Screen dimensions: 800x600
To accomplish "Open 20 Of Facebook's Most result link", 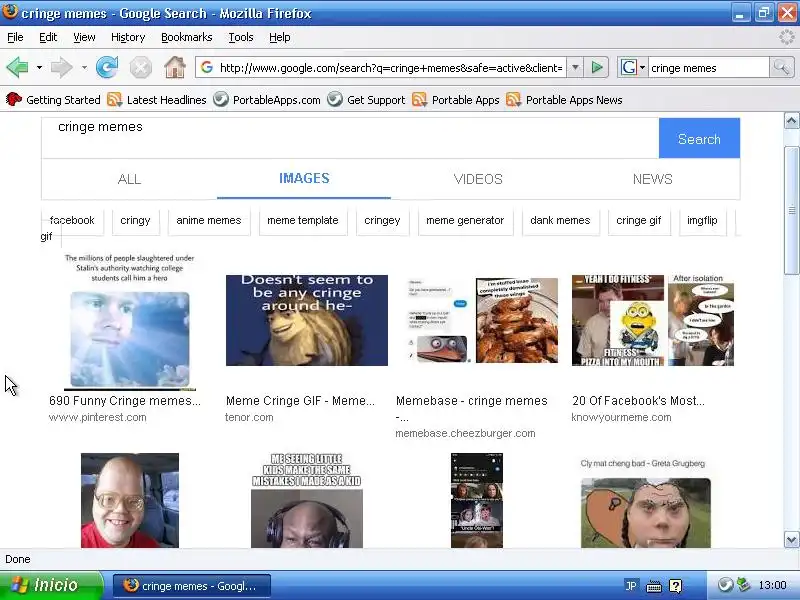I will pos(638,401).
